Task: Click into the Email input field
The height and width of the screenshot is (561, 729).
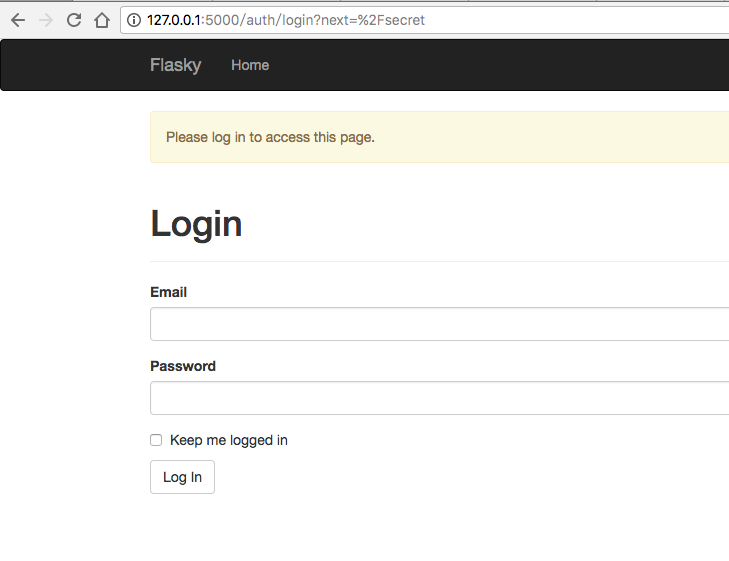Action: click(440, 324)
